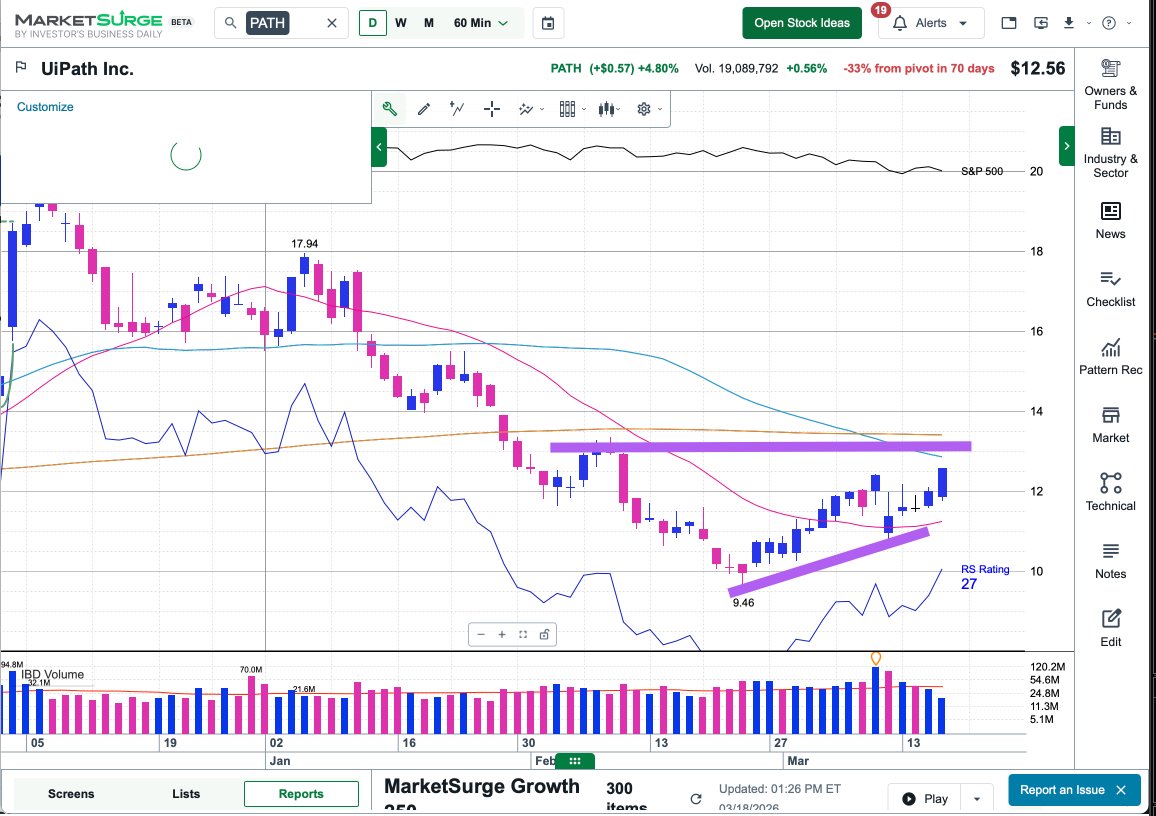The width and height of the screenshot is (1156, 816).
Task: Expand the help menu chevron
Action: (1129, 23)
